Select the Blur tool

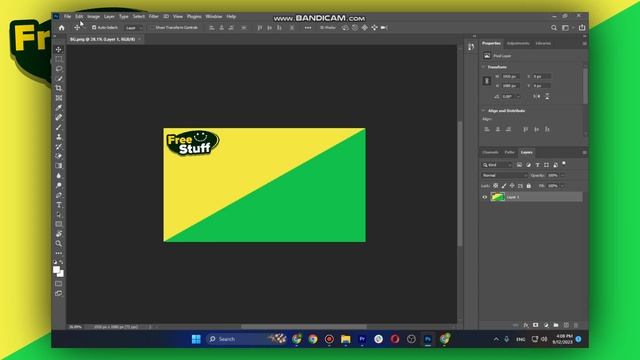[59, 176]
